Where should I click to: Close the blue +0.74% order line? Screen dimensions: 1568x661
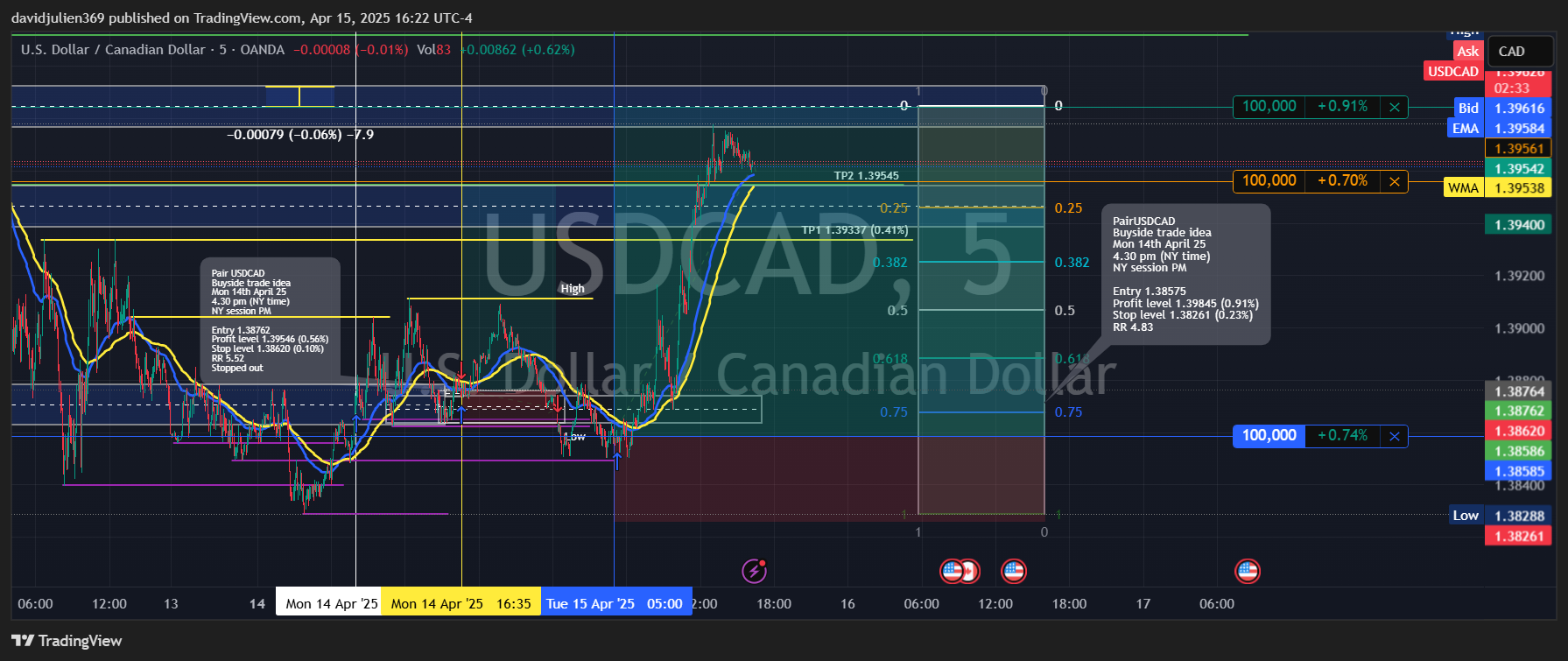[x=1395, y=436]
